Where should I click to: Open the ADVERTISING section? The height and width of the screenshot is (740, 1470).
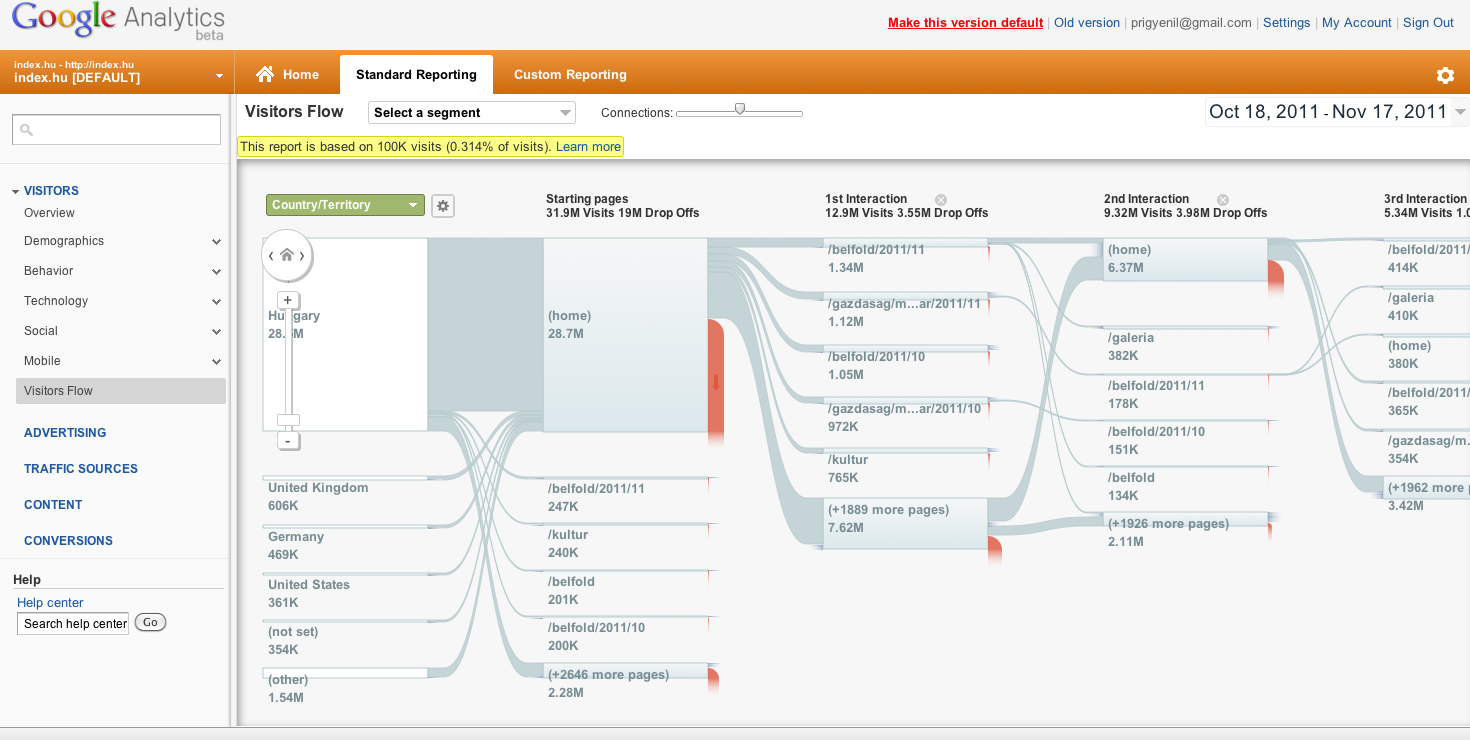pos(65,433)
